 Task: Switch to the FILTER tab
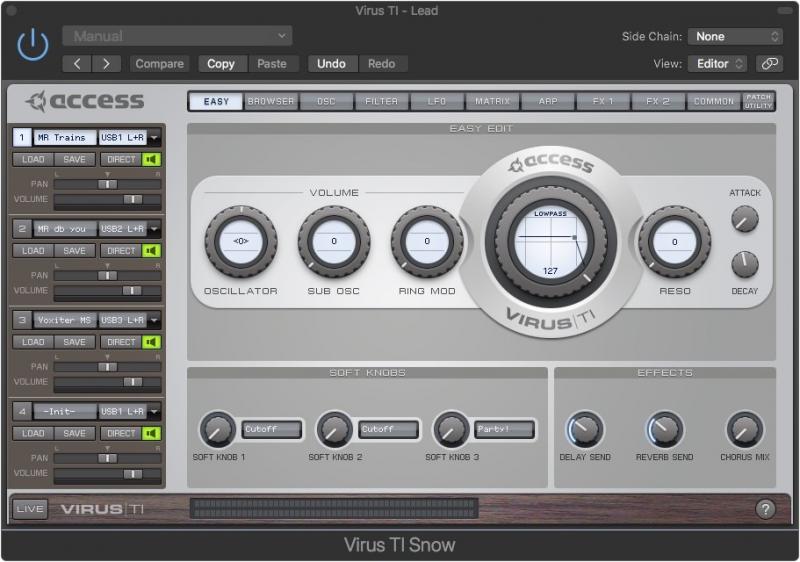pos(381,101)
